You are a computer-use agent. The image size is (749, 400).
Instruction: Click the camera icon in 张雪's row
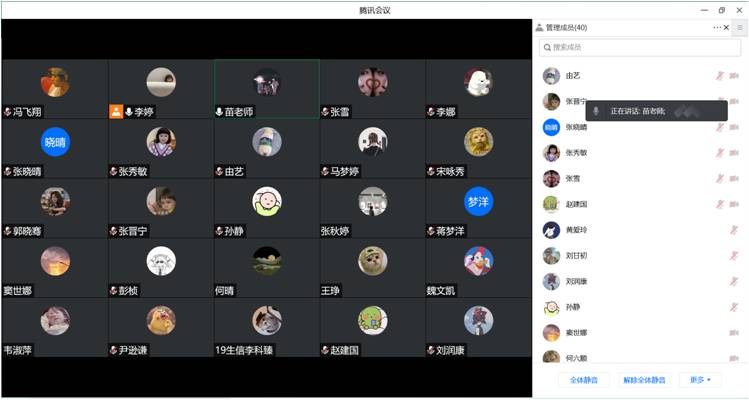pos(733,178)
